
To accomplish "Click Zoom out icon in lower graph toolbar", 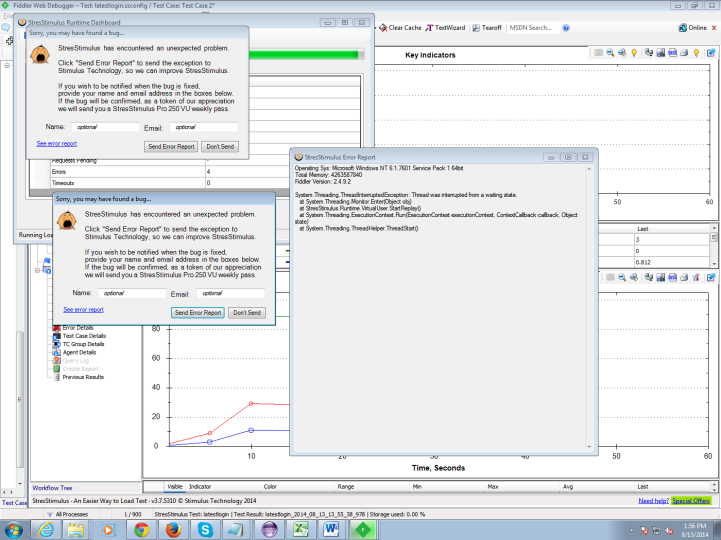I will tap(622, 277).
